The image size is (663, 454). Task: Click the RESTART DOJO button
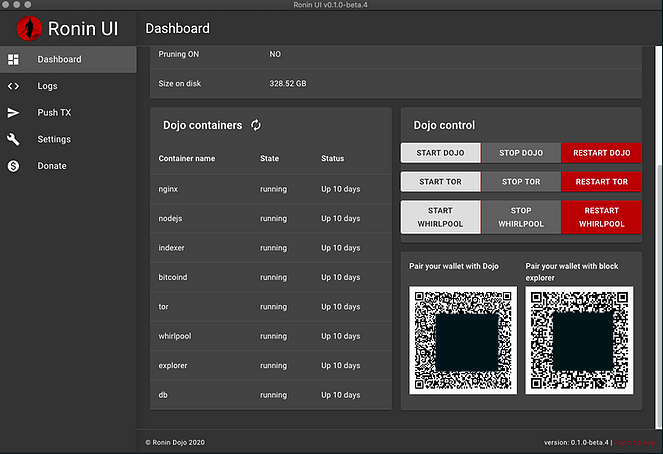click(x=601, y=153)
